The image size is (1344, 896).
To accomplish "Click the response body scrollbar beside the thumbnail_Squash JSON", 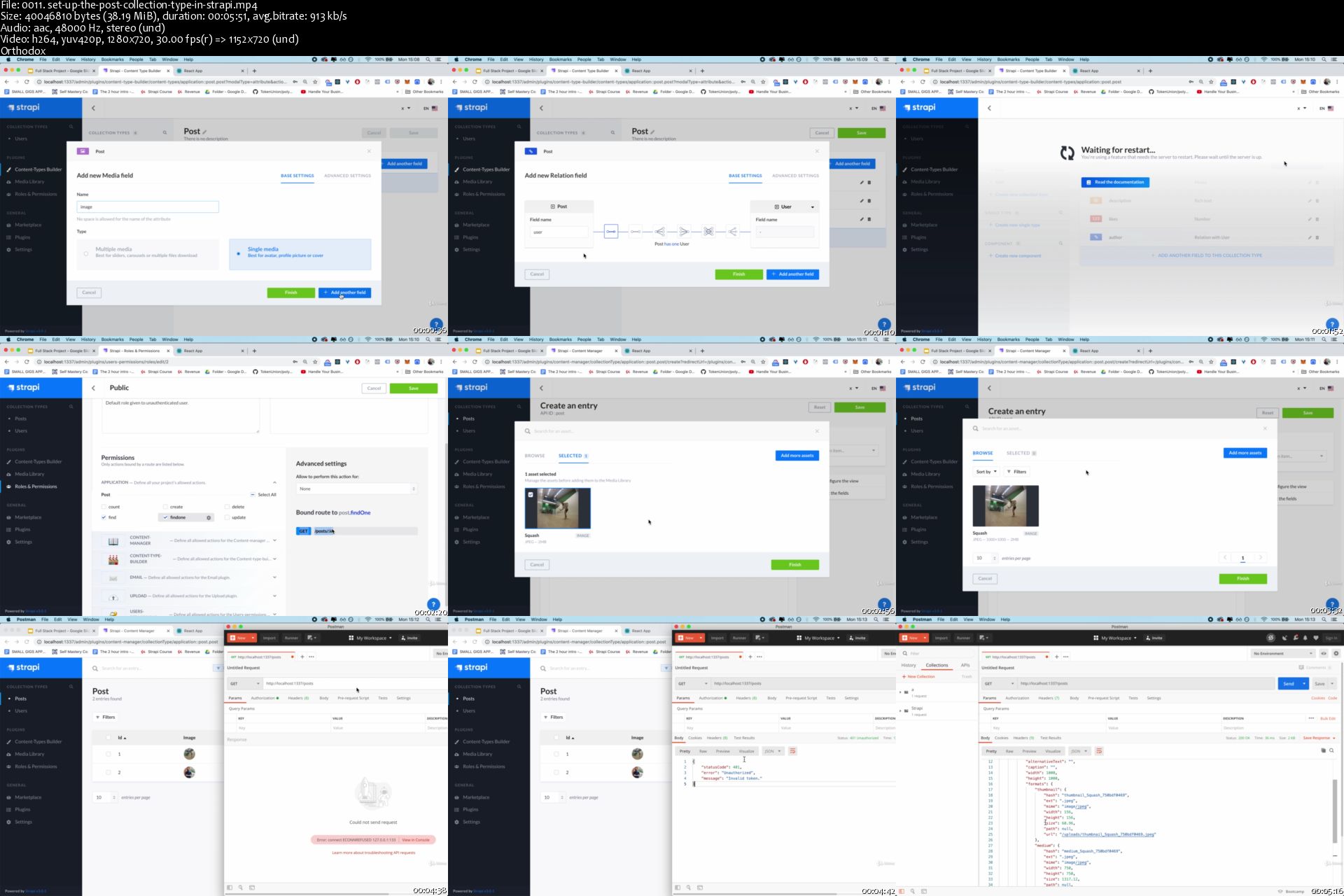I will coord(1336,811).
